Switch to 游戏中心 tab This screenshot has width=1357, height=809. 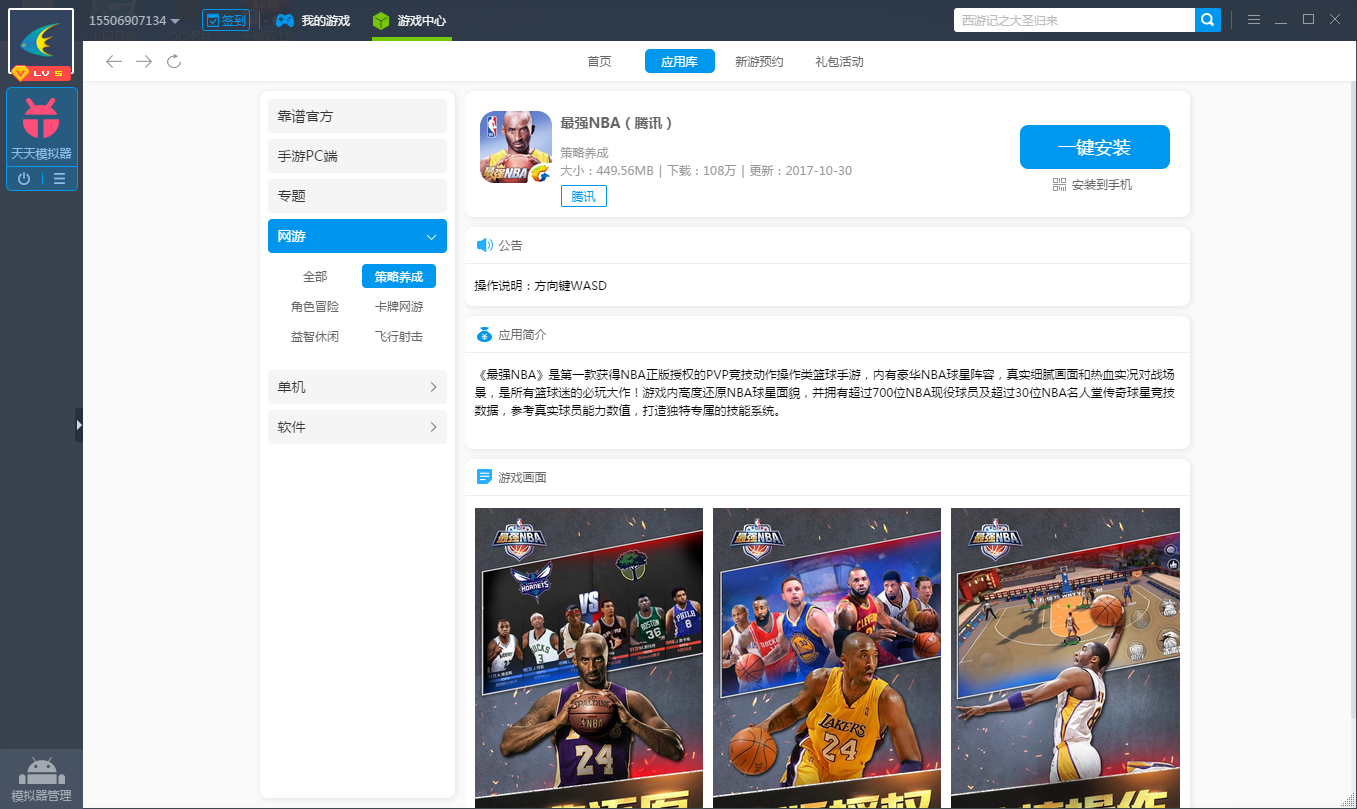[410, 20]
